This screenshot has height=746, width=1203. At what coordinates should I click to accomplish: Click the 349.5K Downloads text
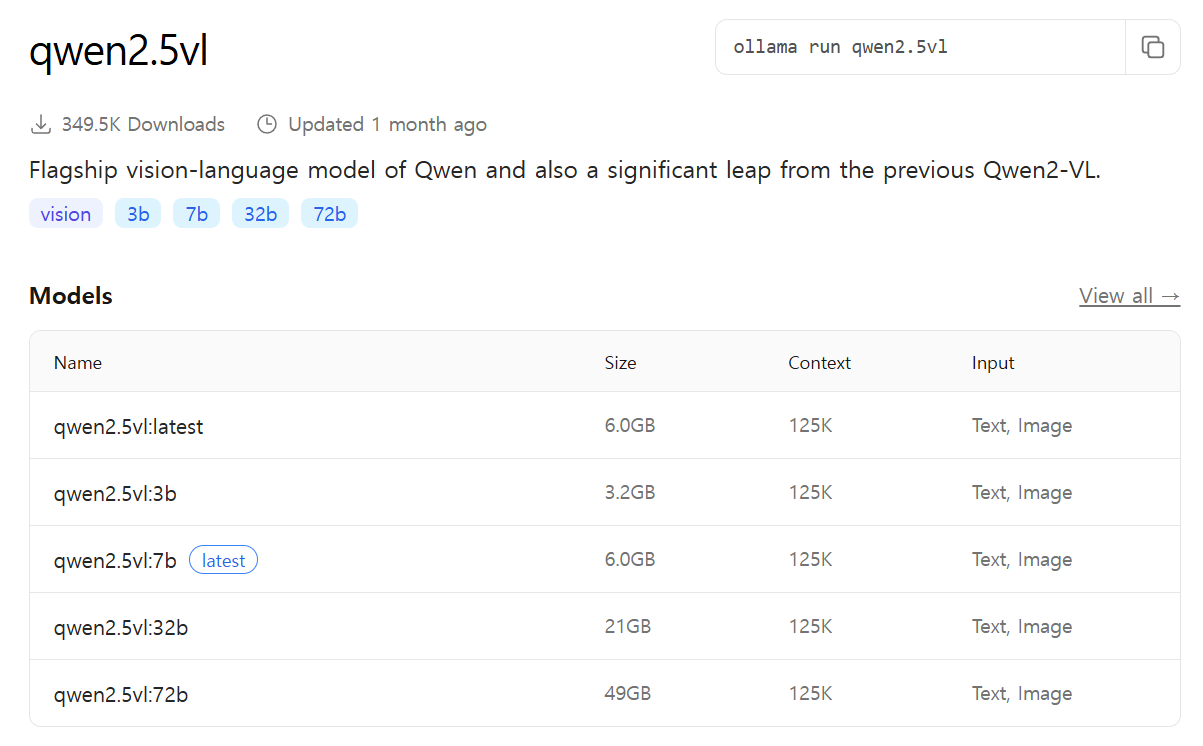point(143,125)
